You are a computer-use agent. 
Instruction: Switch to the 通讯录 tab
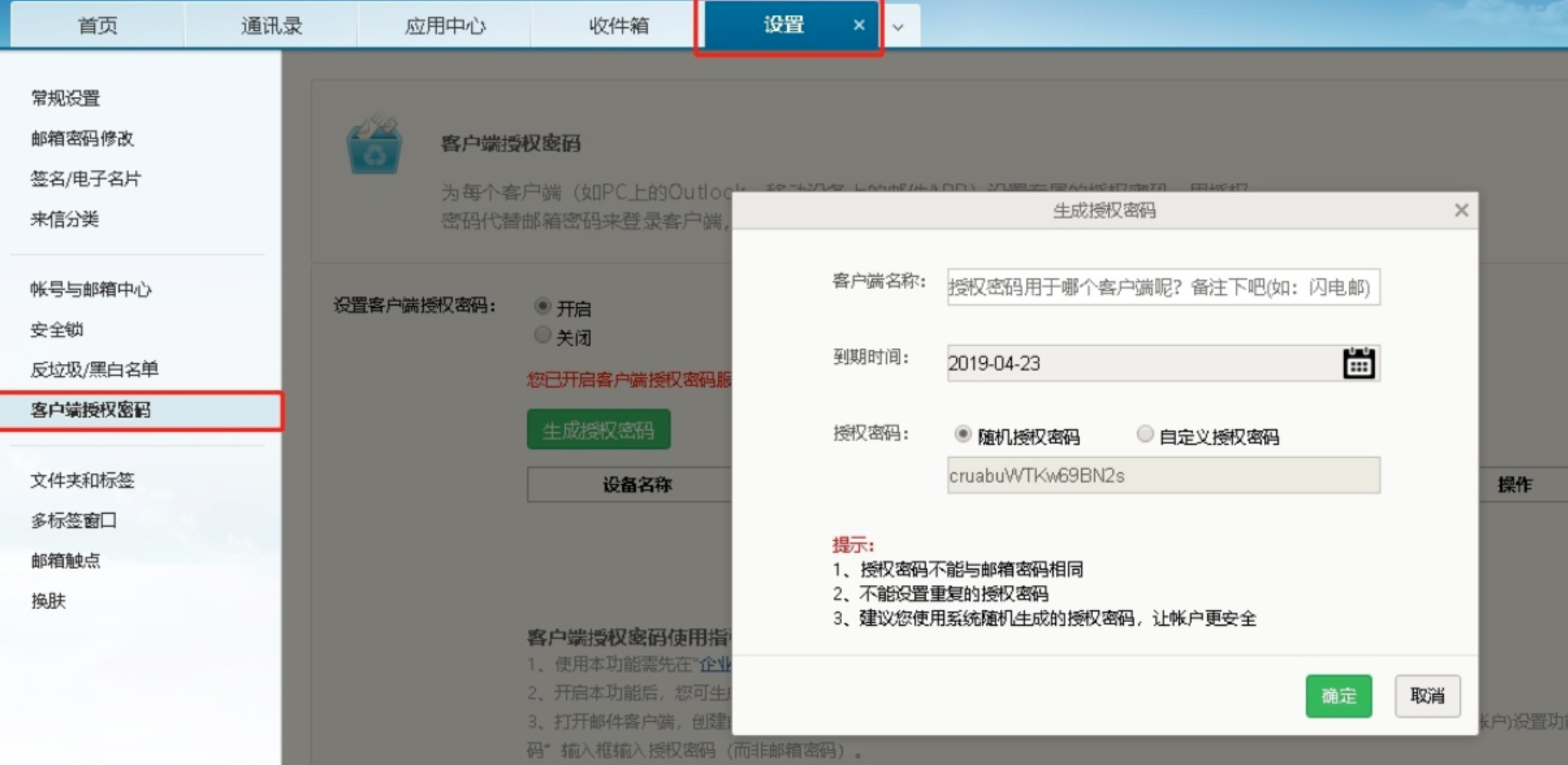click(271, 25)
